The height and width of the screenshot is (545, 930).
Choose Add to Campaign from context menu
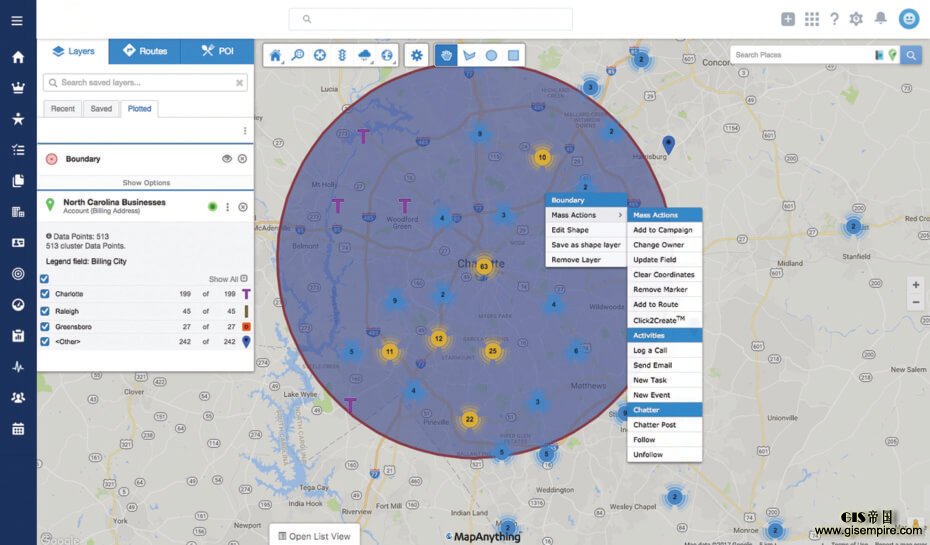(x=662, y=230)
